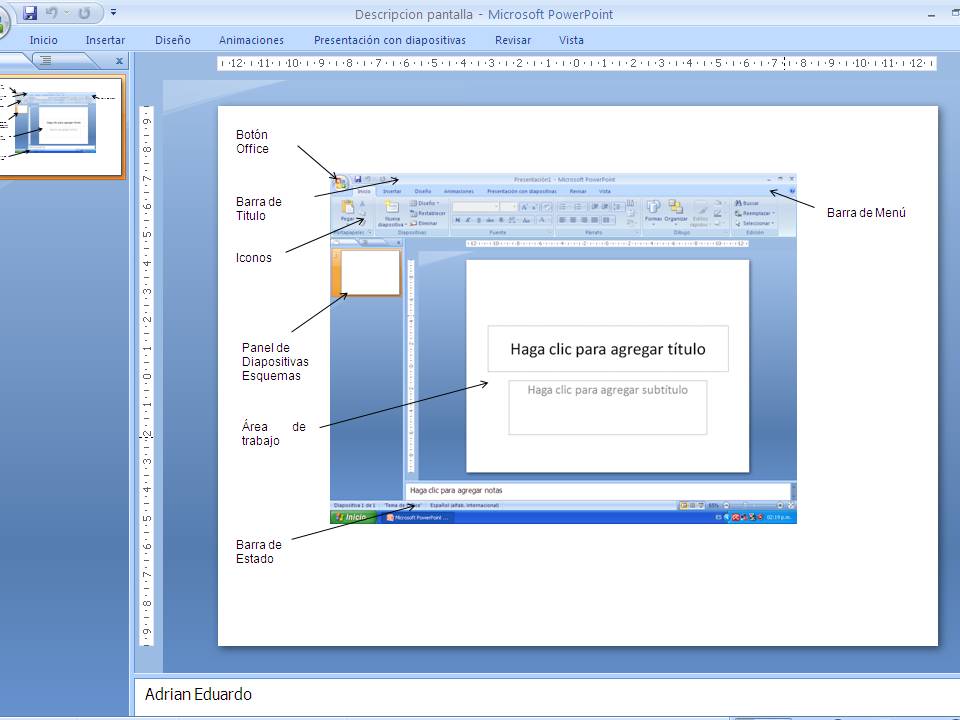Switch to the Animaciones ribbon tab
Screen dimensions: 960x720
(251, 40)
